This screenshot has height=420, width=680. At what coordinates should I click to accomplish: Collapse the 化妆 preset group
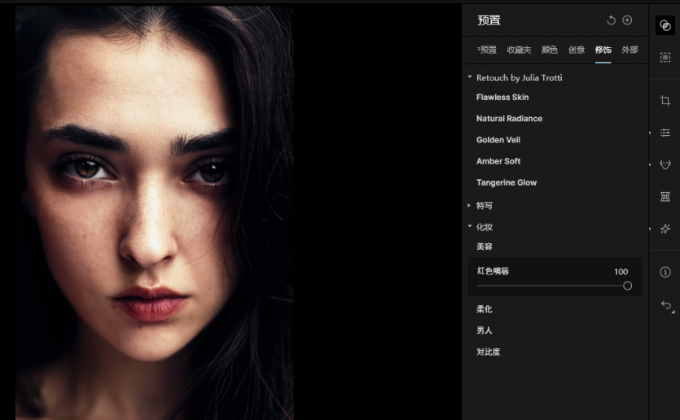470,226
